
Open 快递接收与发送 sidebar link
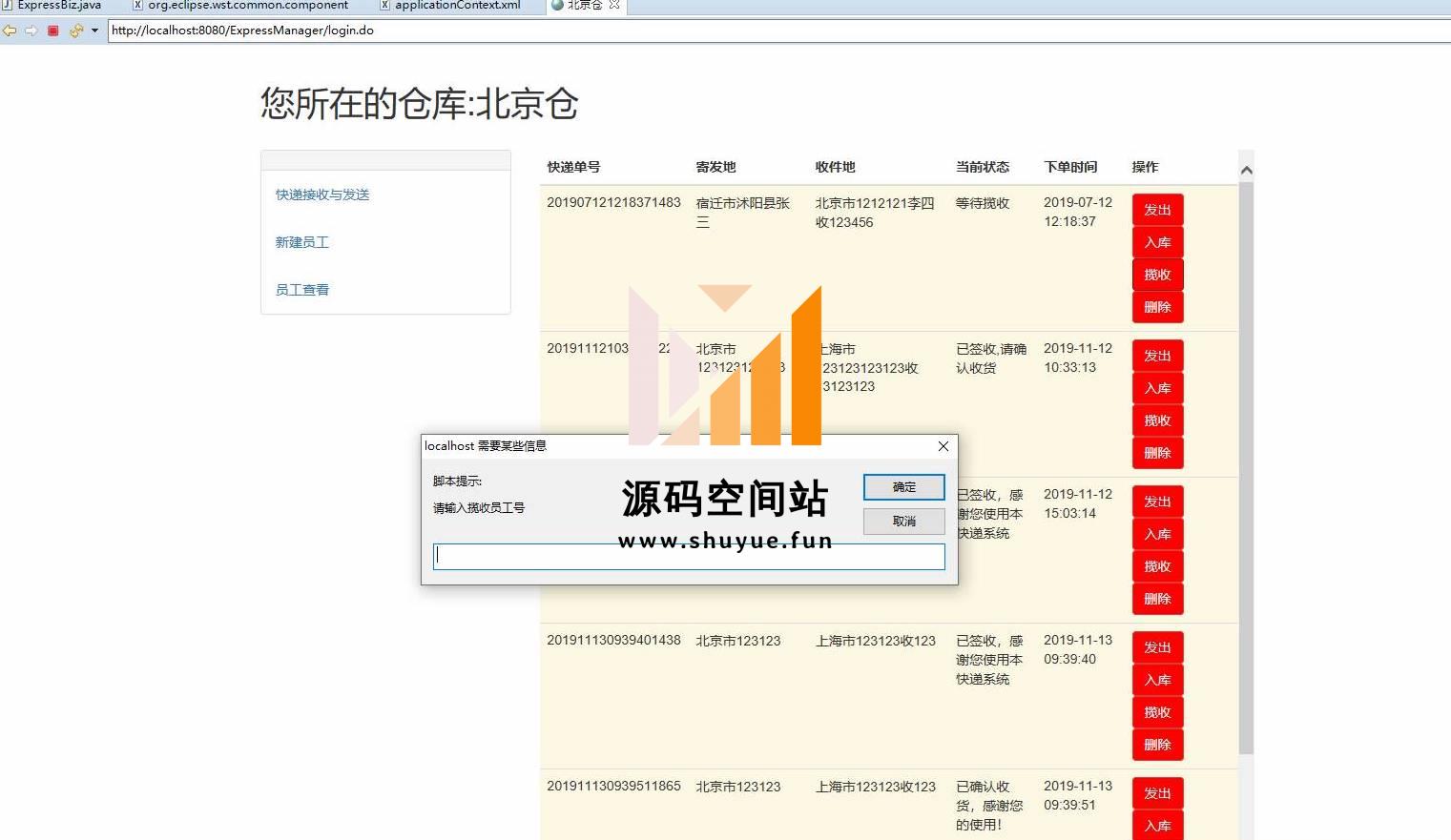322,195
